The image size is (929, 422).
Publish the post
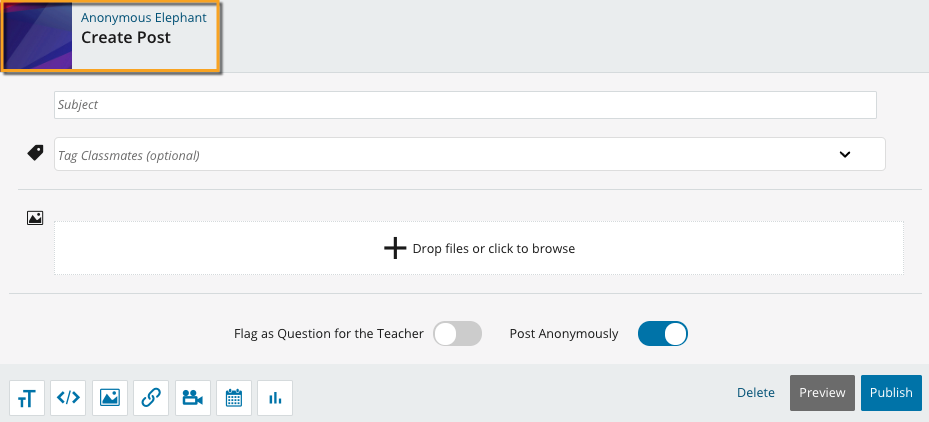[x=890, y=393]
